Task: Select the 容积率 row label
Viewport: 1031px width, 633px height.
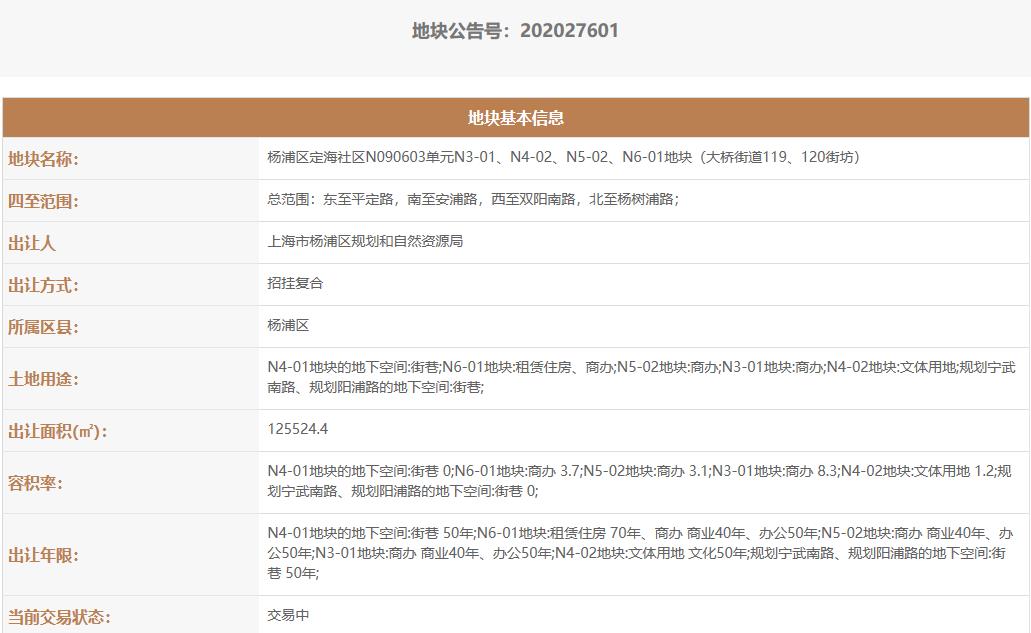Action: tap(36, 483)
